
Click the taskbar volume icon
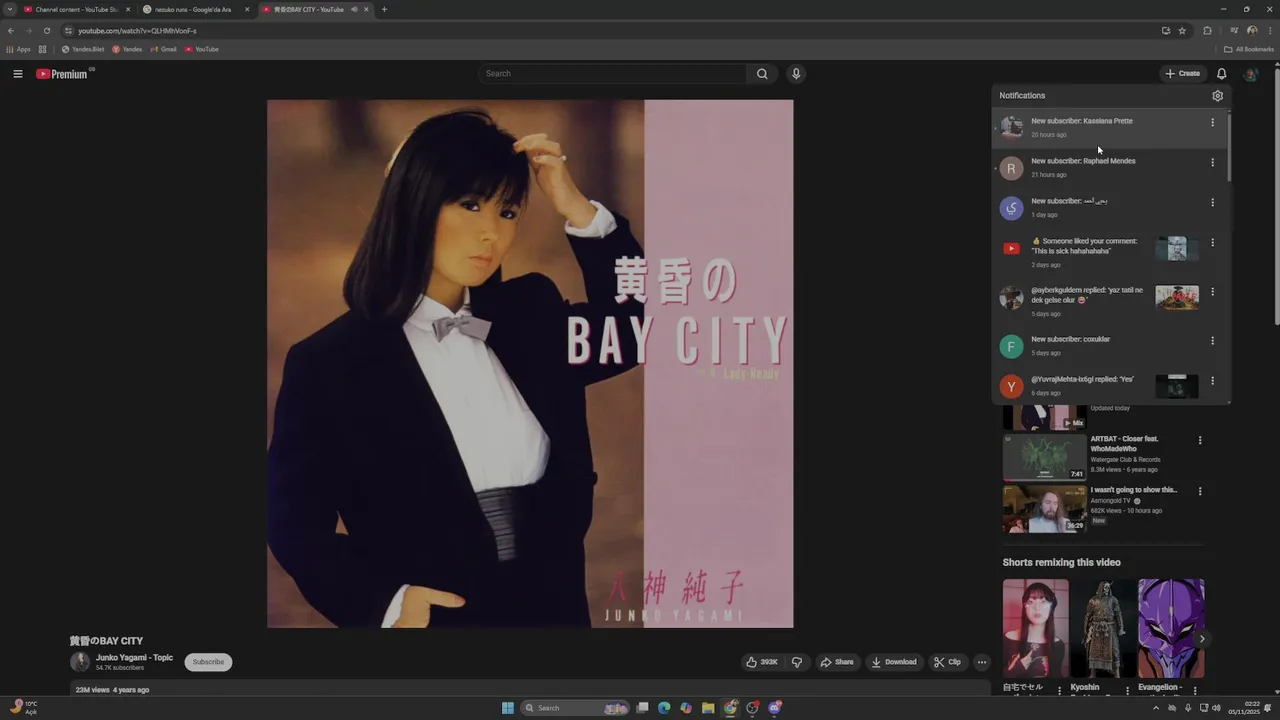[1216, 708]
